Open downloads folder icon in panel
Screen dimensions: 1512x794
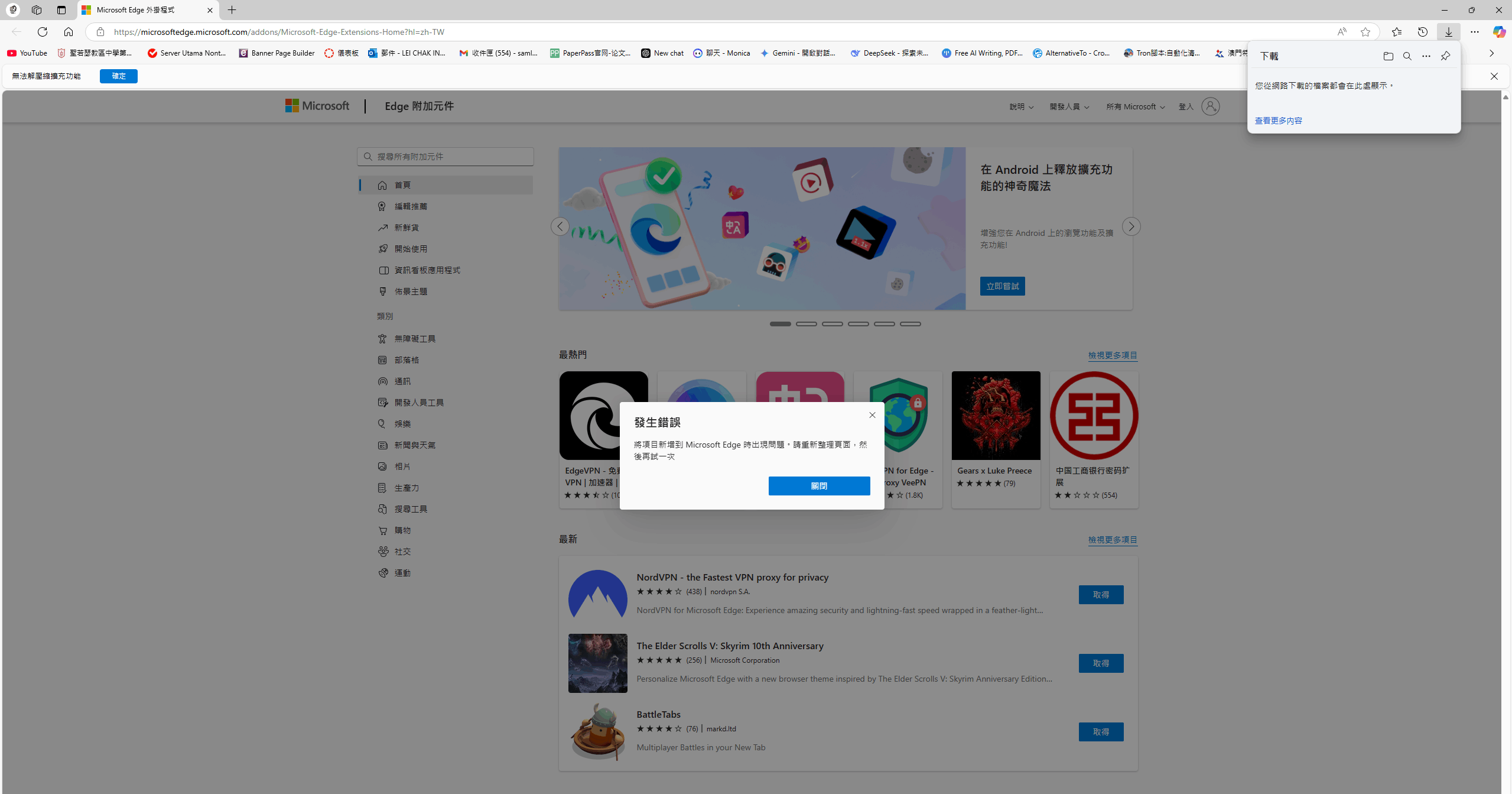[x=1388, y=56]
